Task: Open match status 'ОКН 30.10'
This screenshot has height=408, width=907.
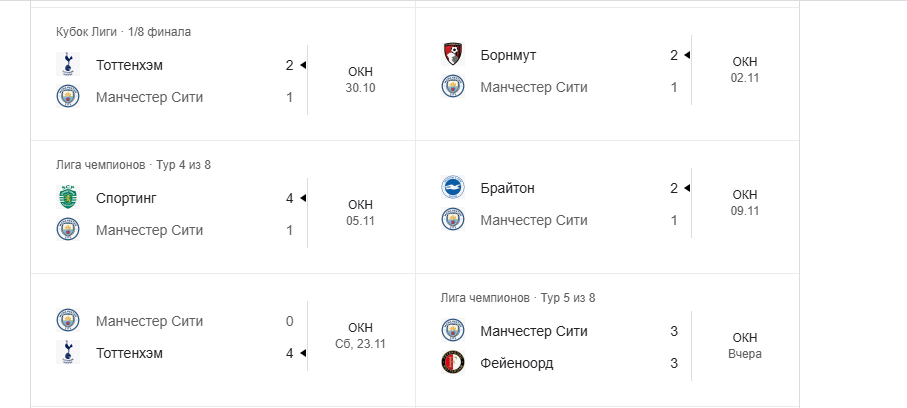Action: pos(360,80)
